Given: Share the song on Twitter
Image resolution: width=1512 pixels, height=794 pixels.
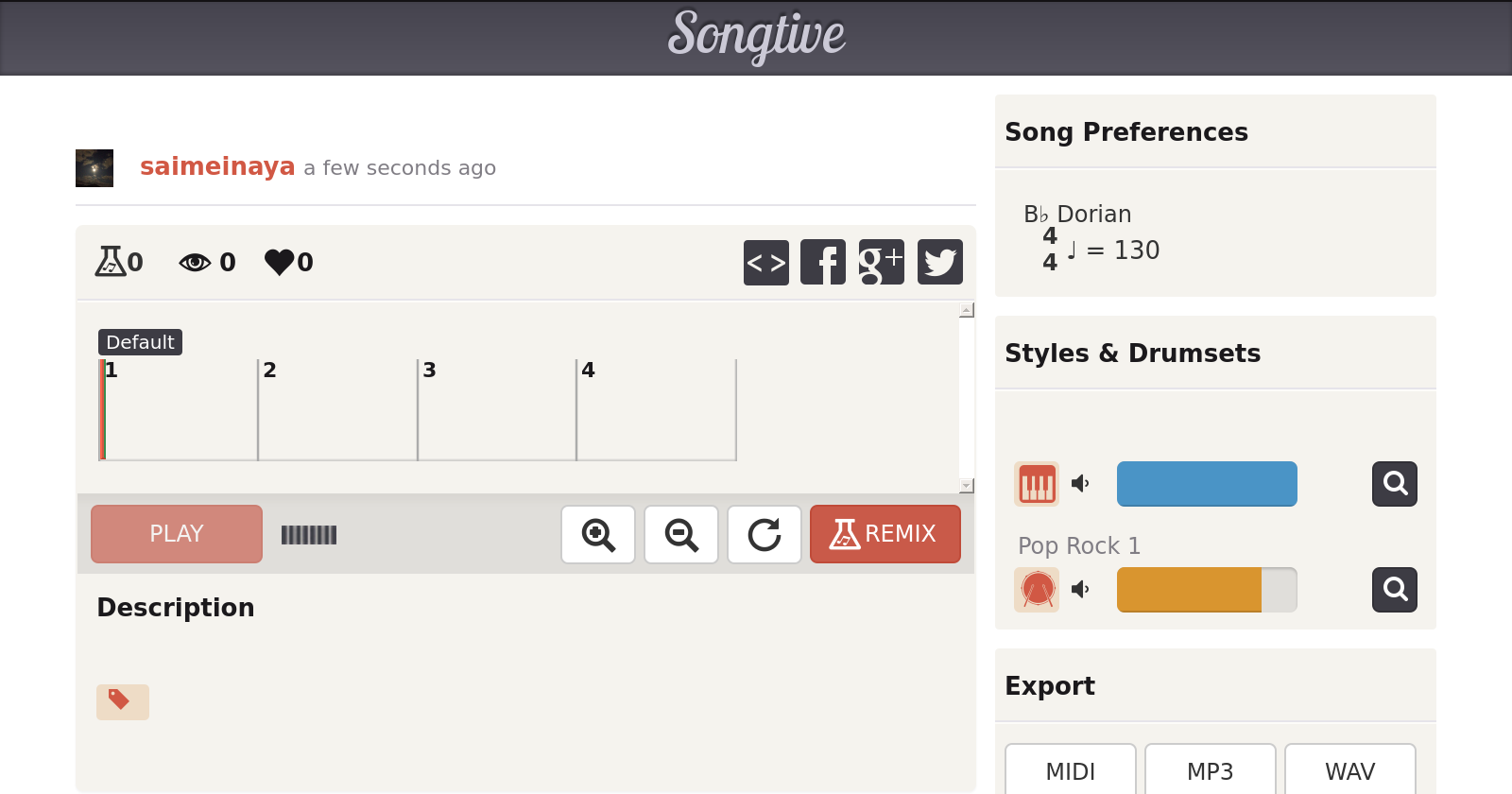Looking at the screenshot, I should click(939, 262).
